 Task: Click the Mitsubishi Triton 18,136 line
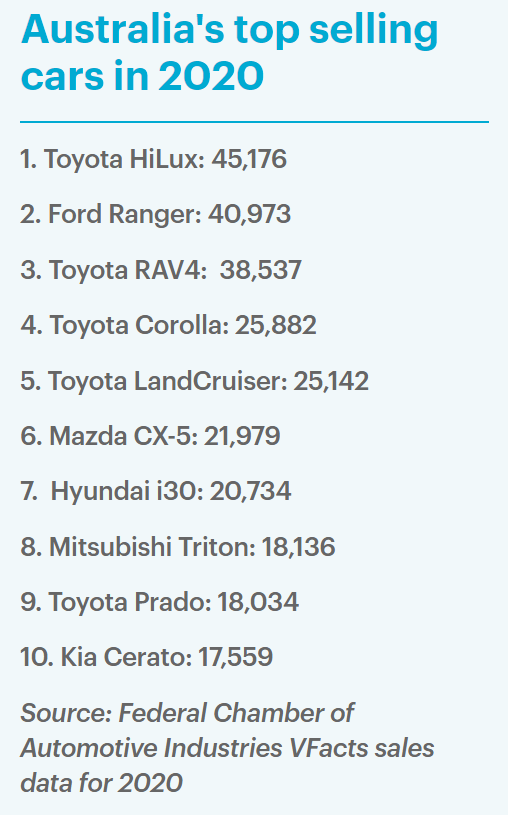click(x=178, y=547)
